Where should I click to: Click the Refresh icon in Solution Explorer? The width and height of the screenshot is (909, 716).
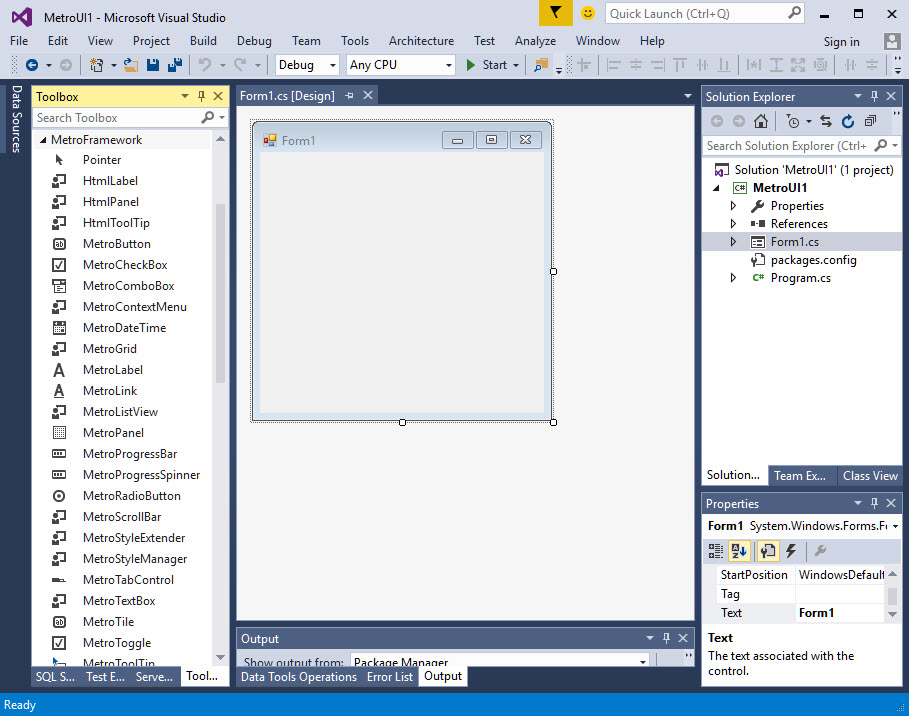[x=848, y=121]
